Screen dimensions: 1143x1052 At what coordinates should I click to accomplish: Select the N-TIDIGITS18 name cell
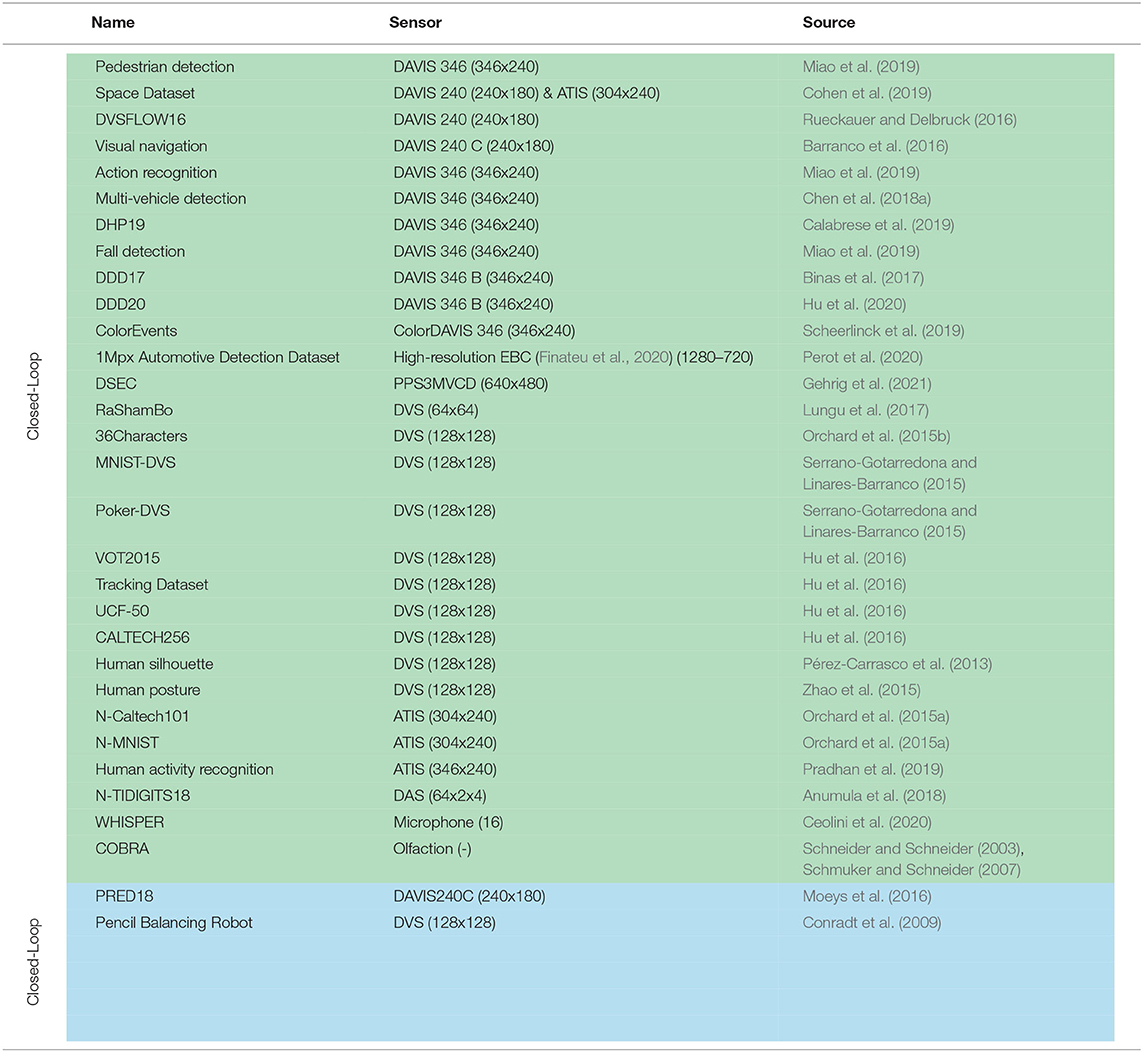coord(143,795)
